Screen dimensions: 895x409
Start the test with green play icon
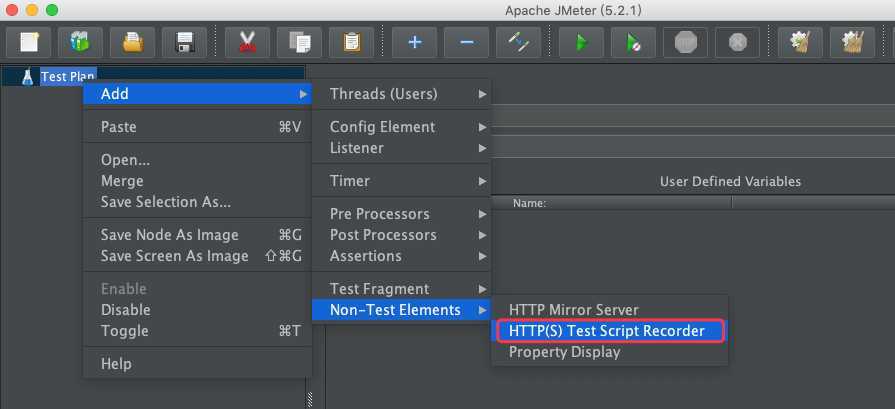[x=581, y=42]
